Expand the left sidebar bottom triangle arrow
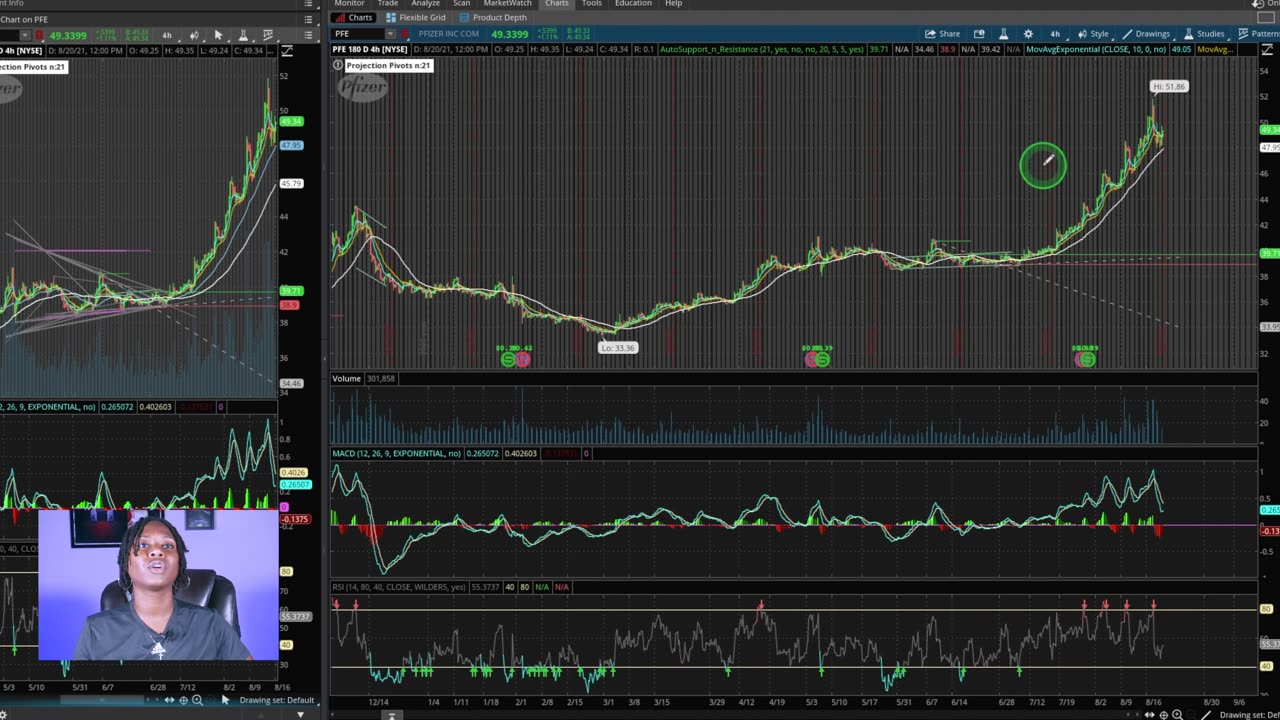Screen dimensions: 1280x720 (301, 714)
